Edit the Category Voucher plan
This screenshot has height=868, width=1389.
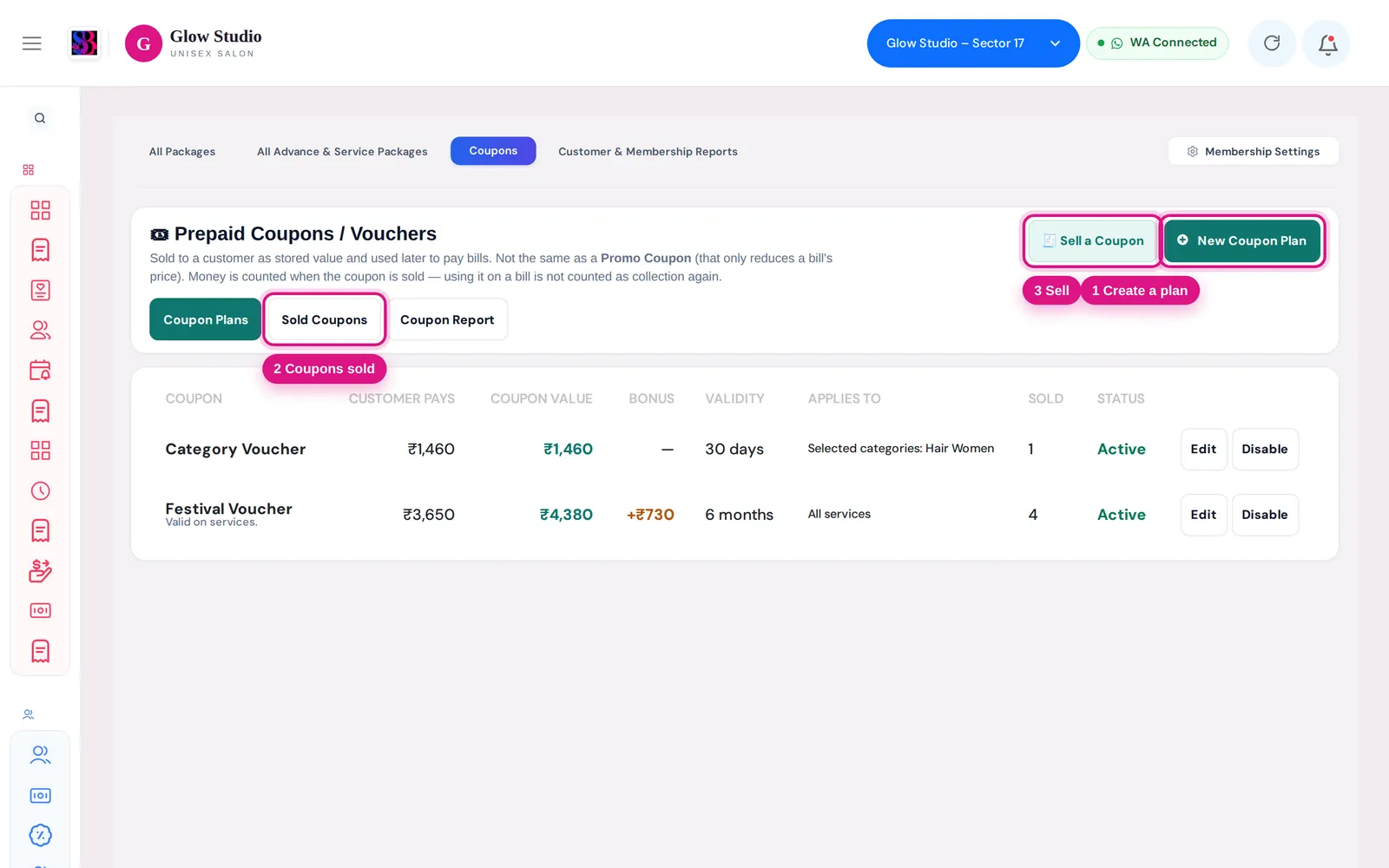pyautogui.click(x=1203, y=449)
